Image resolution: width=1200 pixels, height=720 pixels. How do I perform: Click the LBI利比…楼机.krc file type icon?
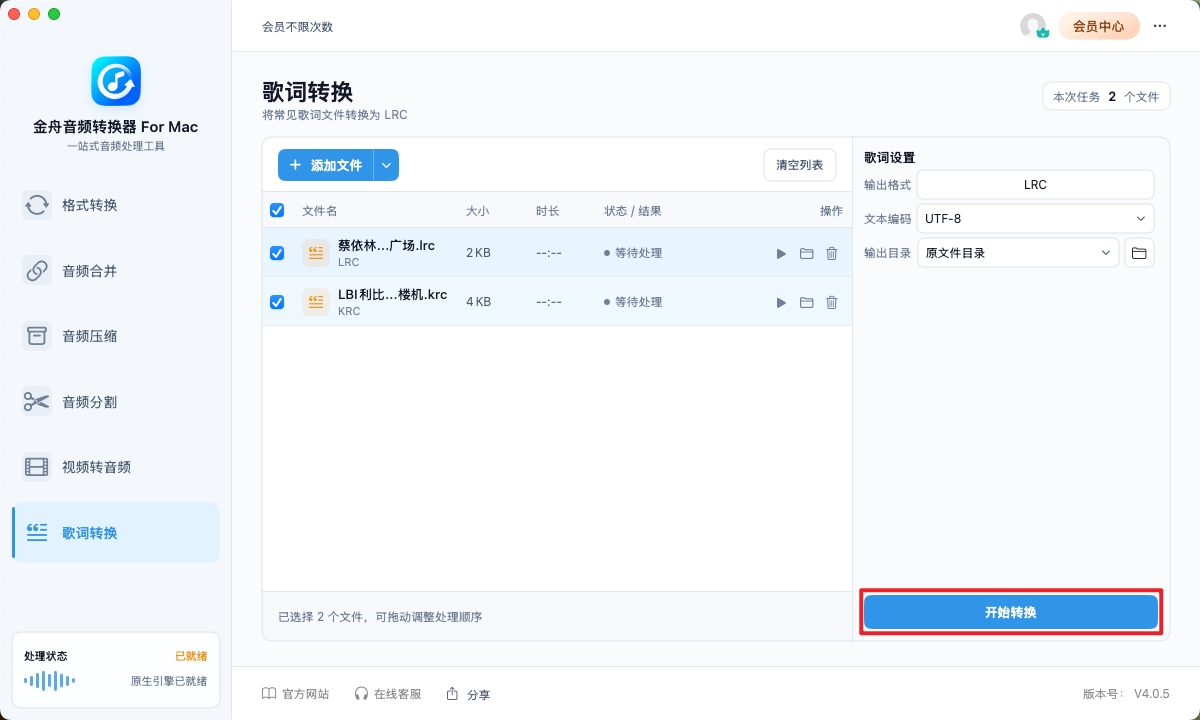316,302
